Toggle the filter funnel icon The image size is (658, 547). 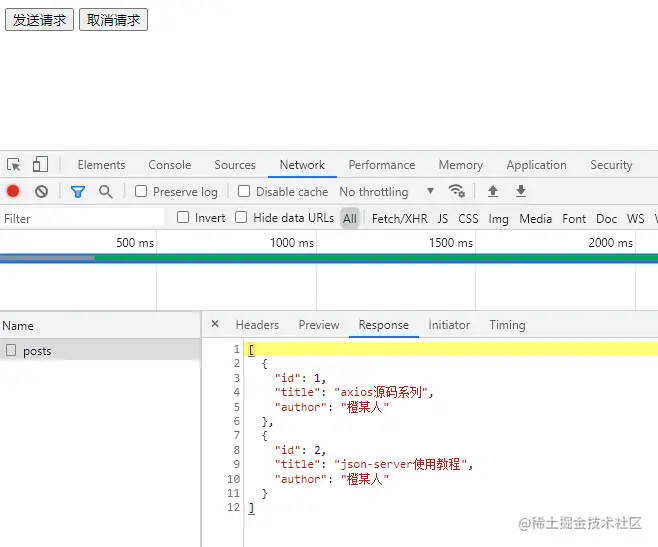[78, 192]
